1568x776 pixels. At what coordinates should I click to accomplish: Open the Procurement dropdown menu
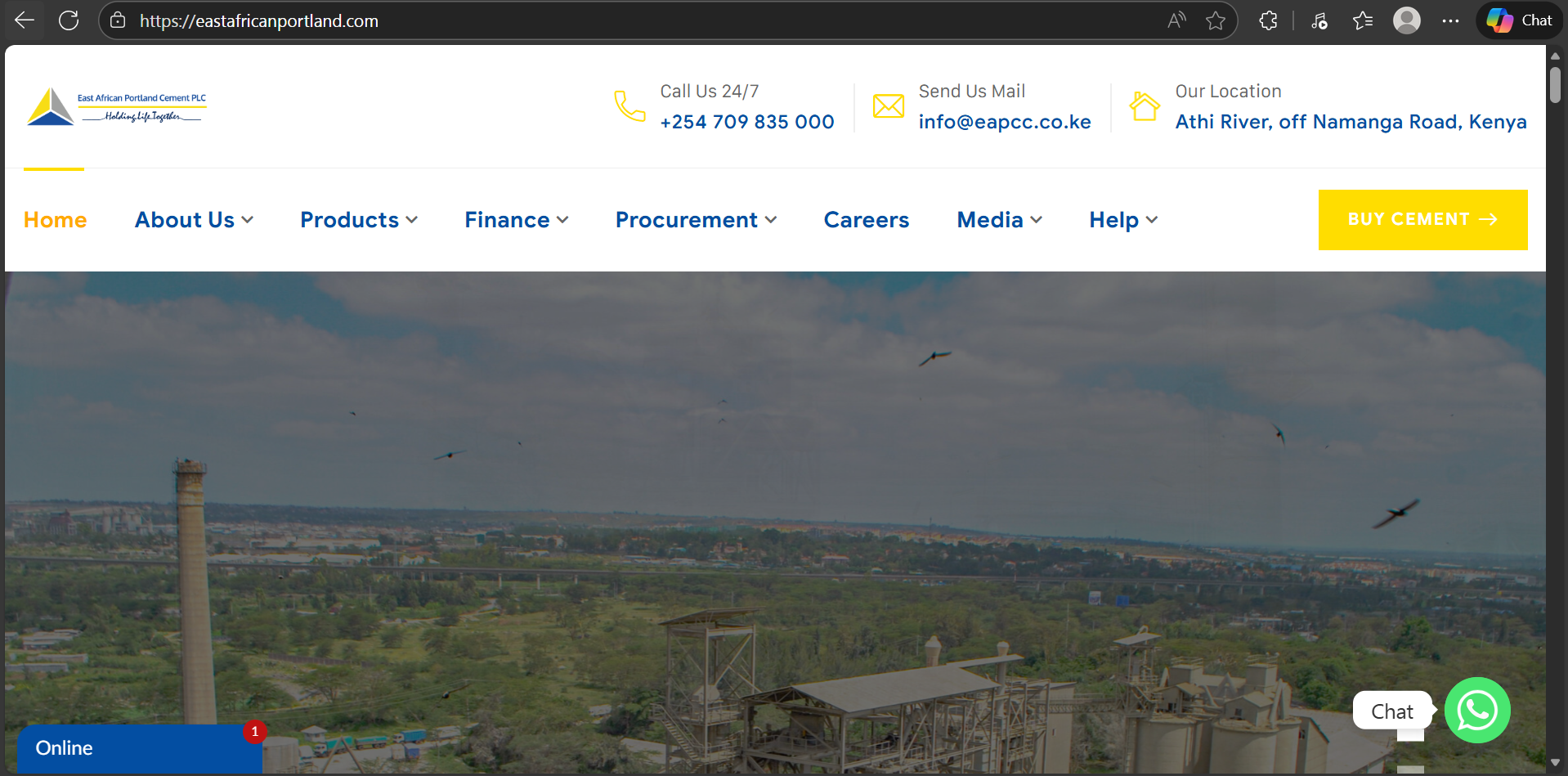click(696, 220)
